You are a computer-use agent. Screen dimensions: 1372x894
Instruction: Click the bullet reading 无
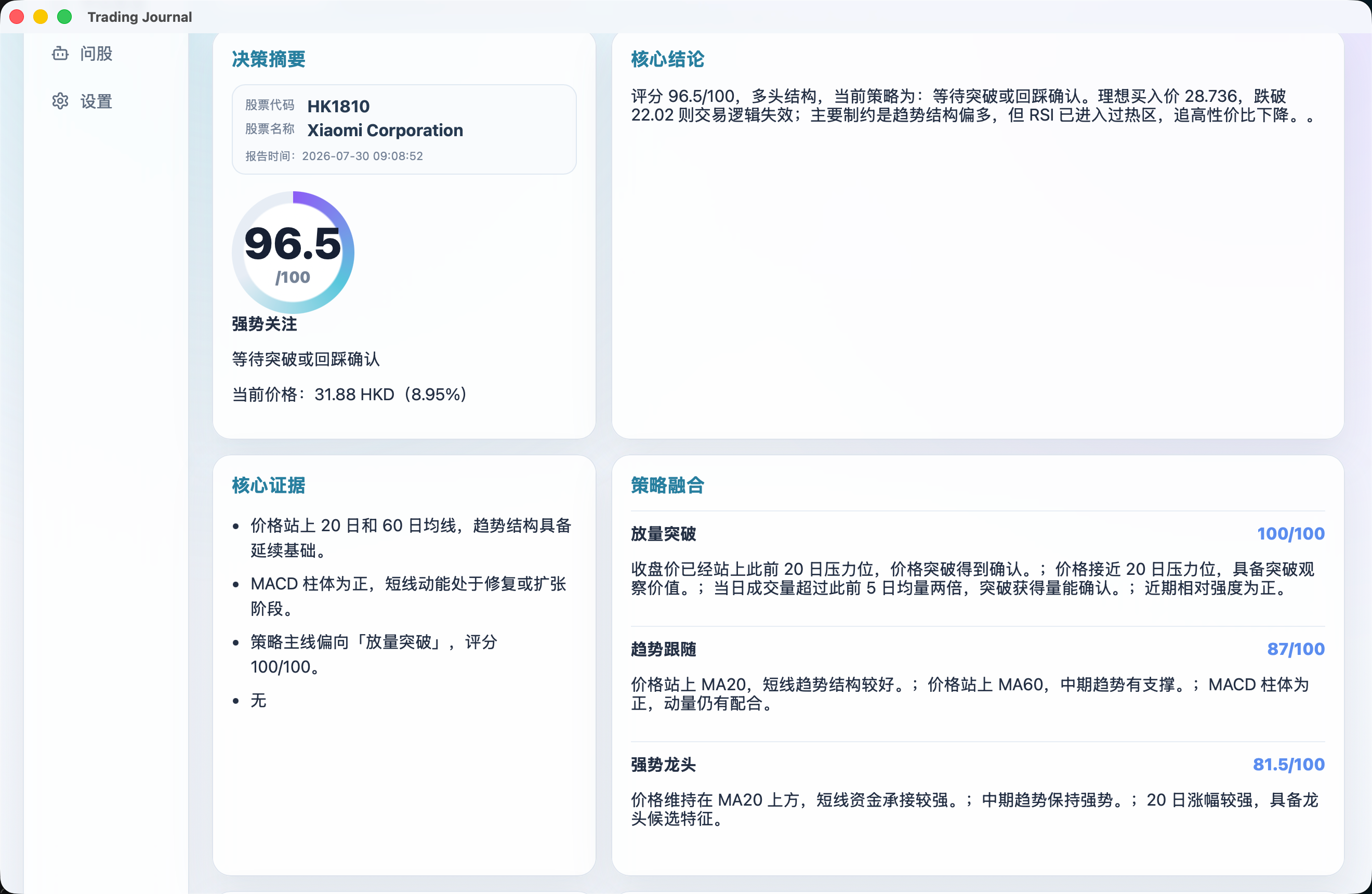(258, 700)
